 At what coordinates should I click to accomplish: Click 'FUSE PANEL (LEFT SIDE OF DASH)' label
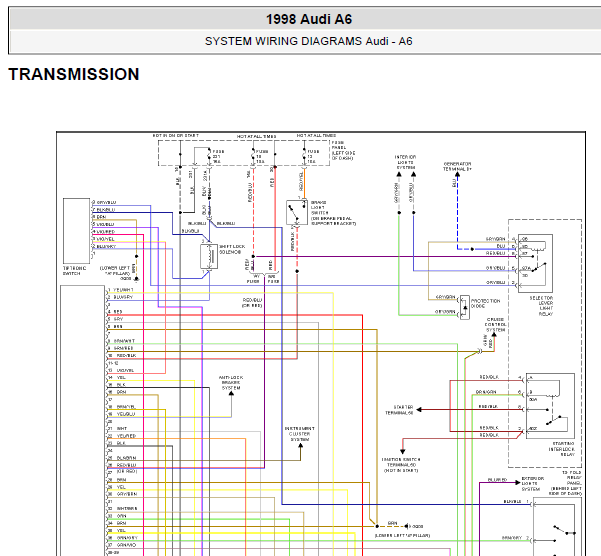click(343, 150)
